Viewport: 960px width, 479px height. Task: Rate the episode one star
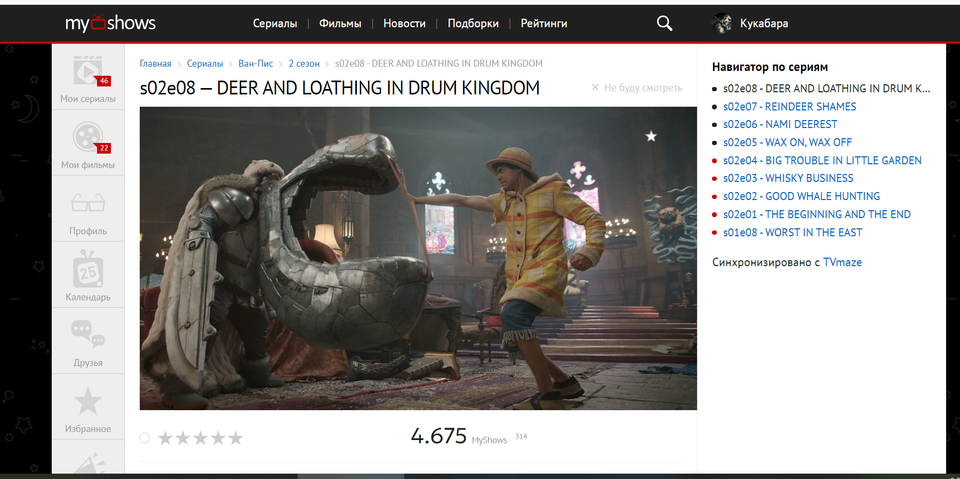[165, 438]
